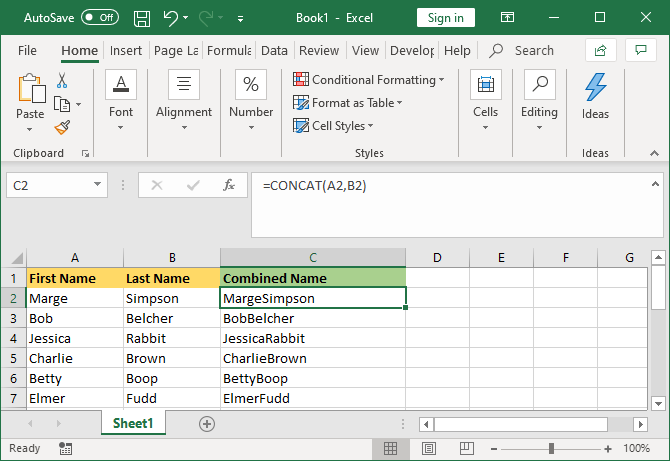This screenshot has width=670, height=461.
Task: Expand the Cell Styles dropdown
Action: click(x=335, y=125)
